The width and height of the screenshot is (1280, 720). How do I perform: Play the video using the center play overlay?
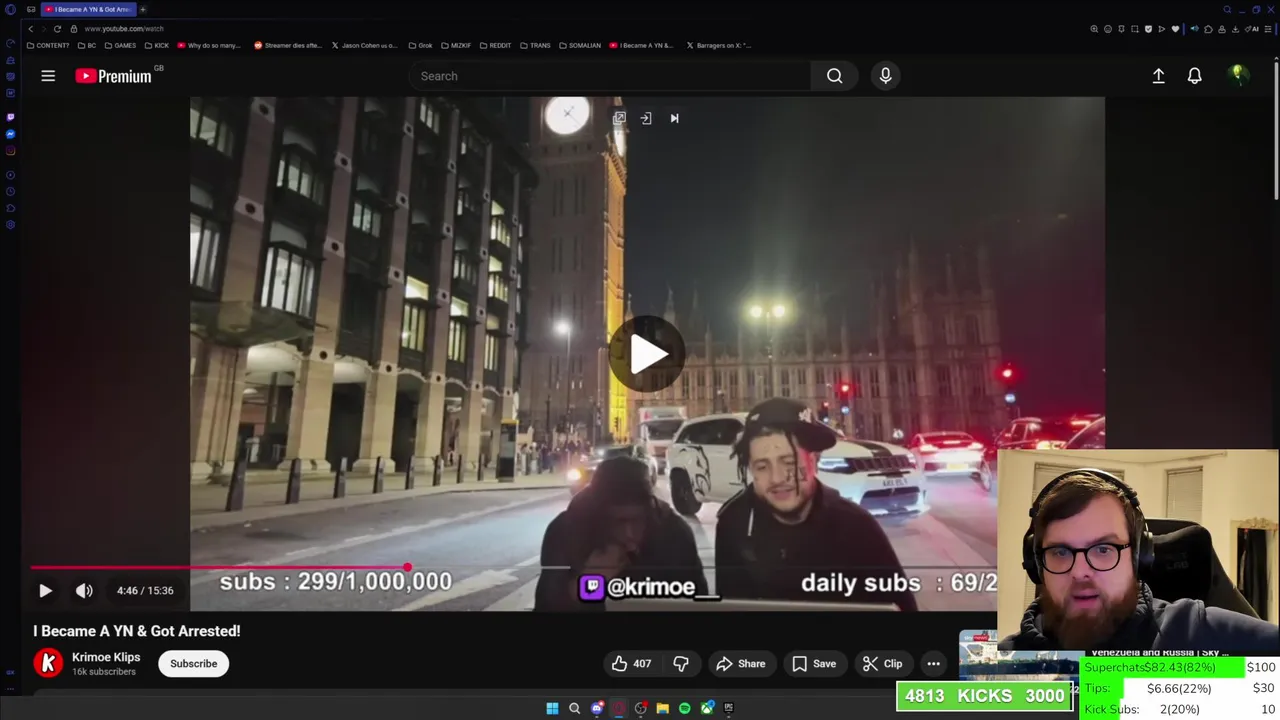click(647, 353)
